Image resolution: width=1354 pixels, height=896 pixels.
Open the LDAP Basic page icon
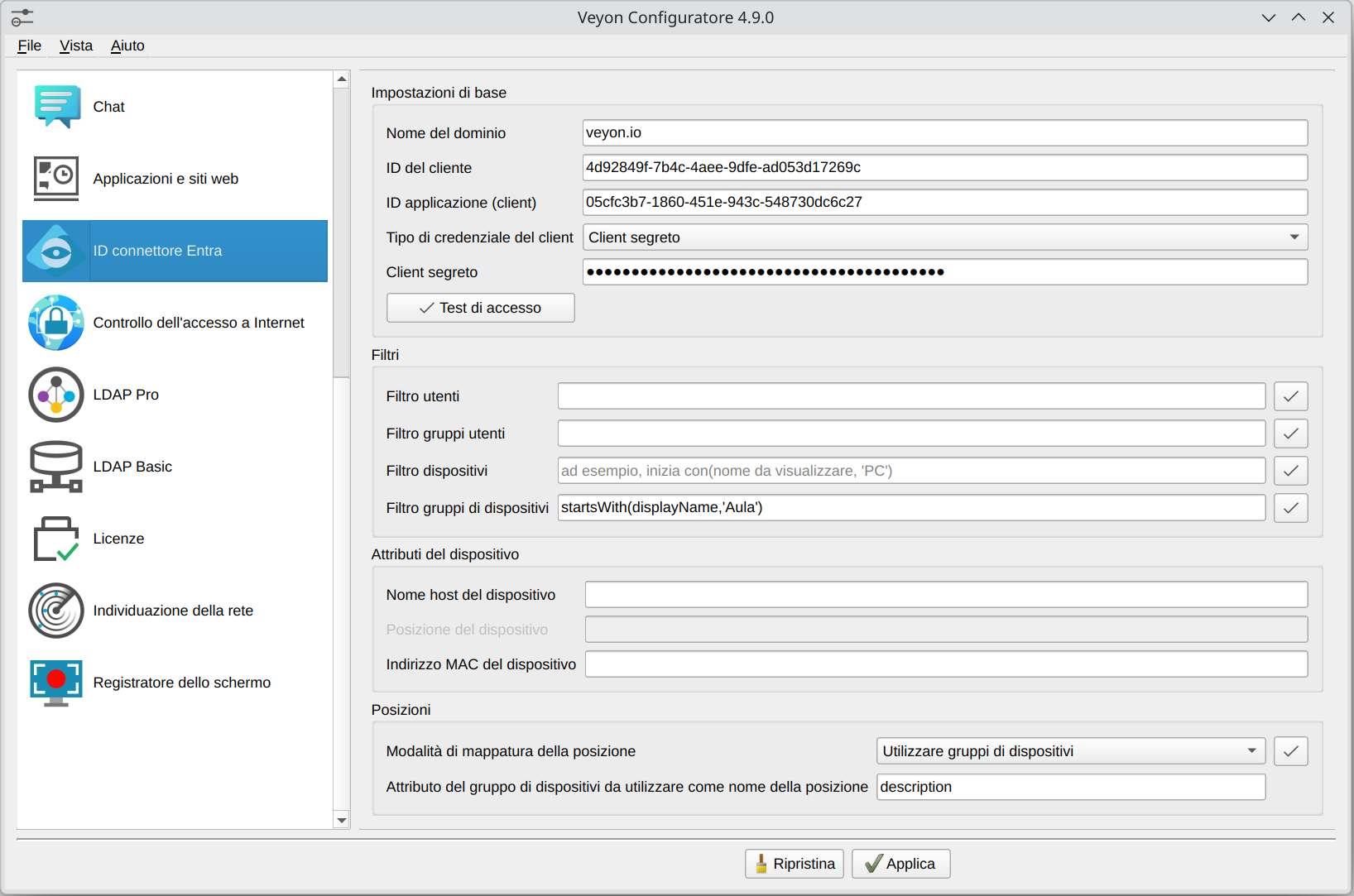click(x=56, y=467)
